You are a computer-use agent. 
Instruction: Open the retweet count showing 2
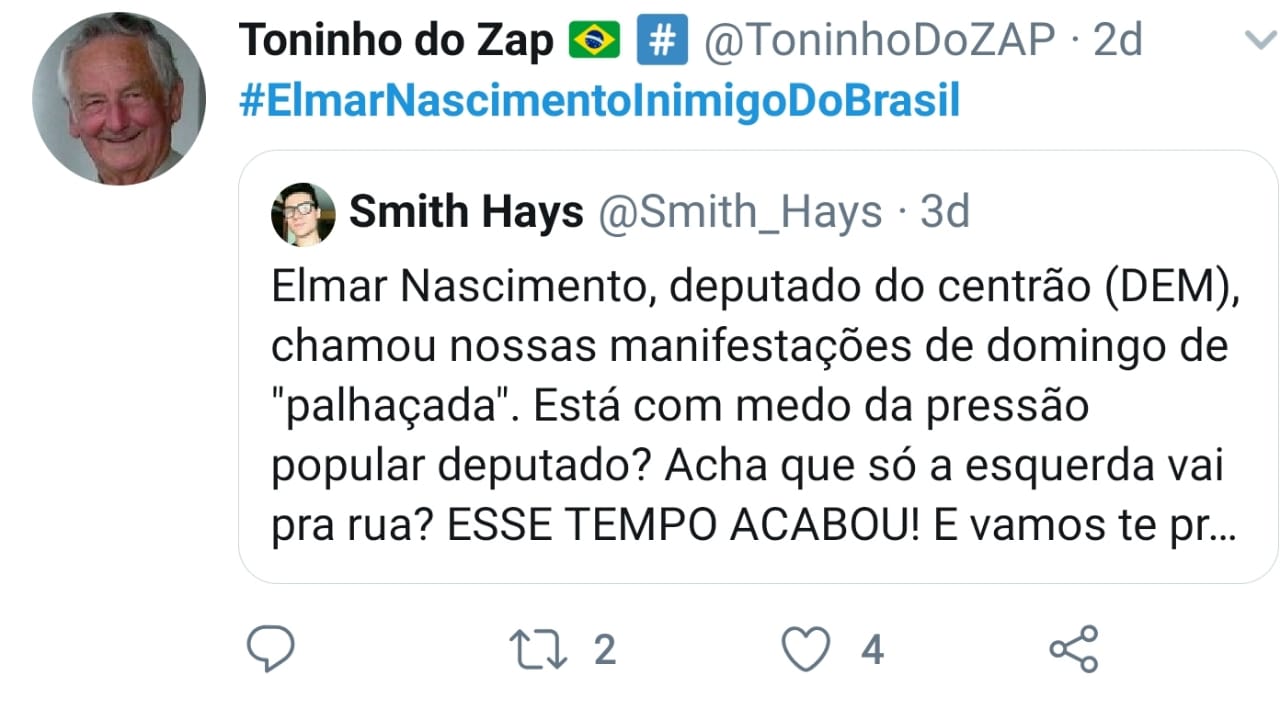coord(604,650)
